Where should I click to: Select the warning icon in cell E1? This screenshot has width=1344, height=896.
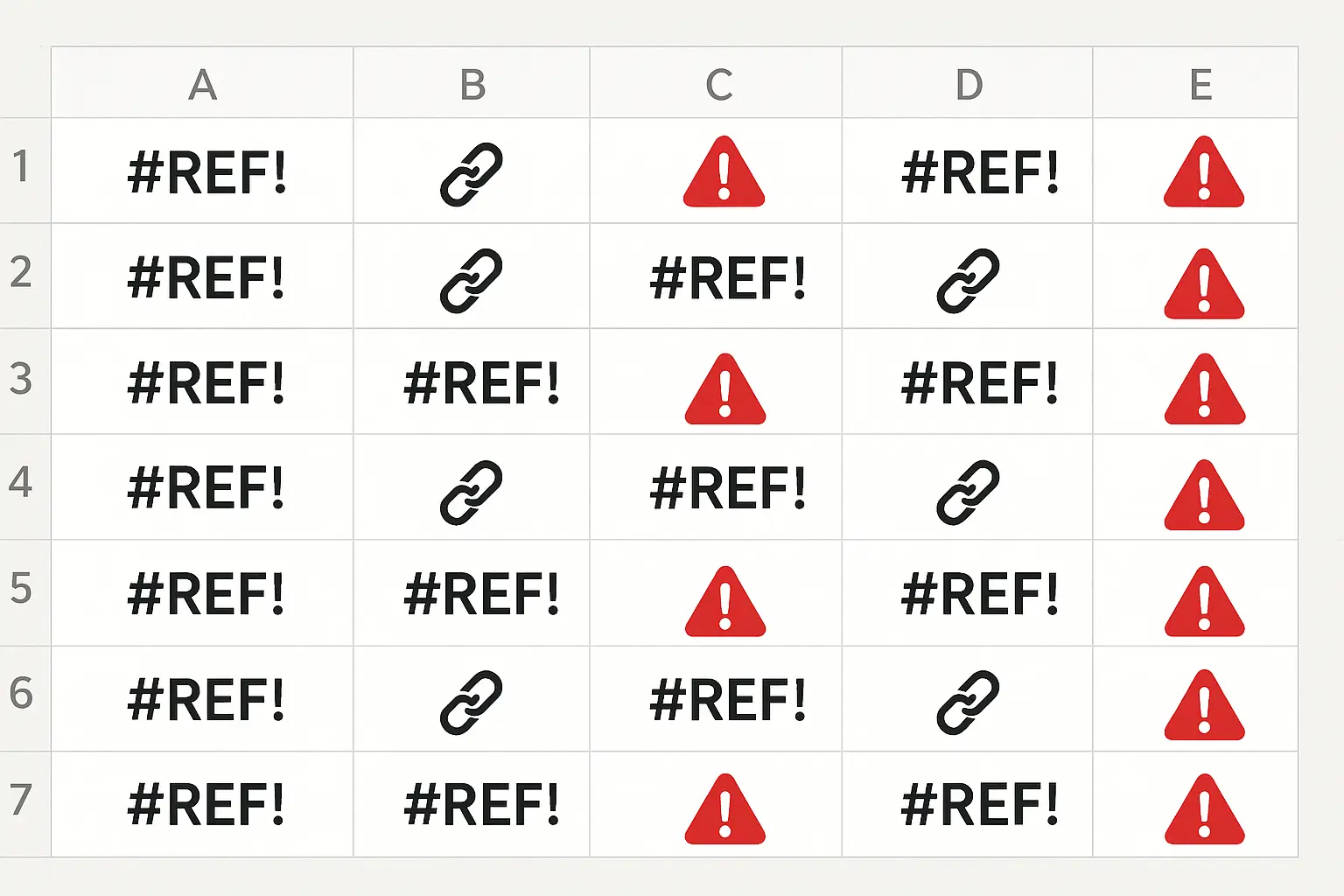point(1203,174)
